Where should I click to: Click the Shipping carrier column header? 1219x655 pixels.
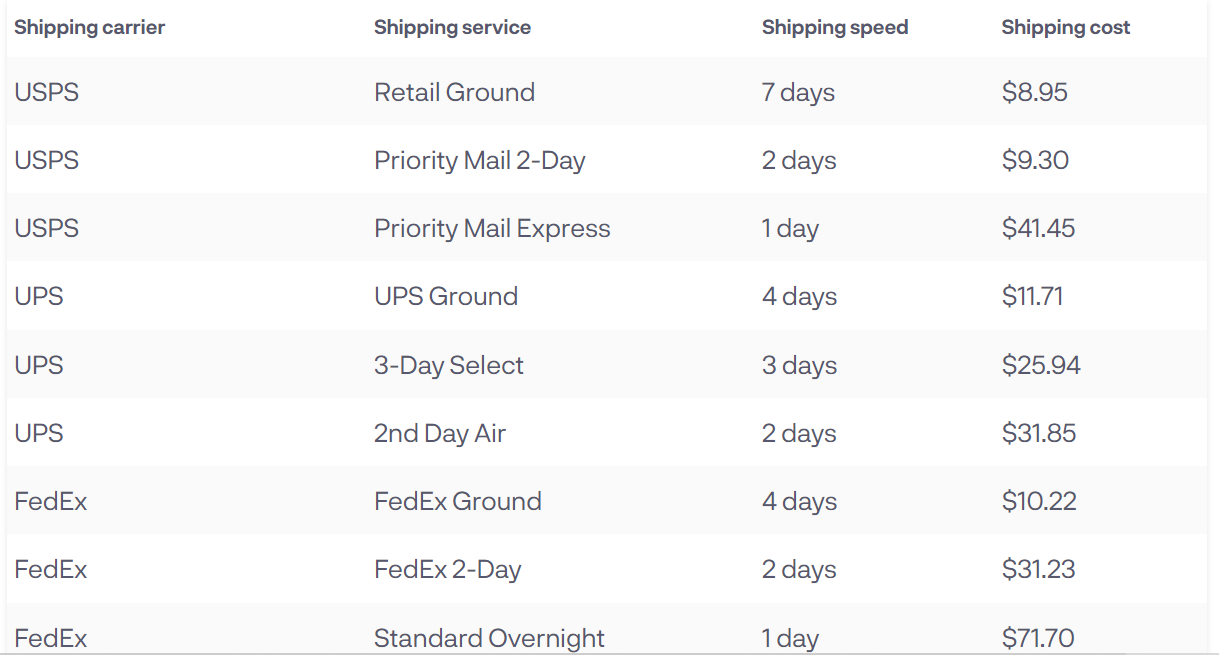(x=89, y=28)
